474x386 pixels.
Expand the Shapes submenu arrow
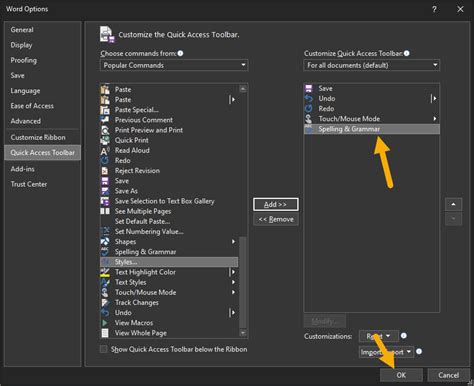[x=233, y=242]
